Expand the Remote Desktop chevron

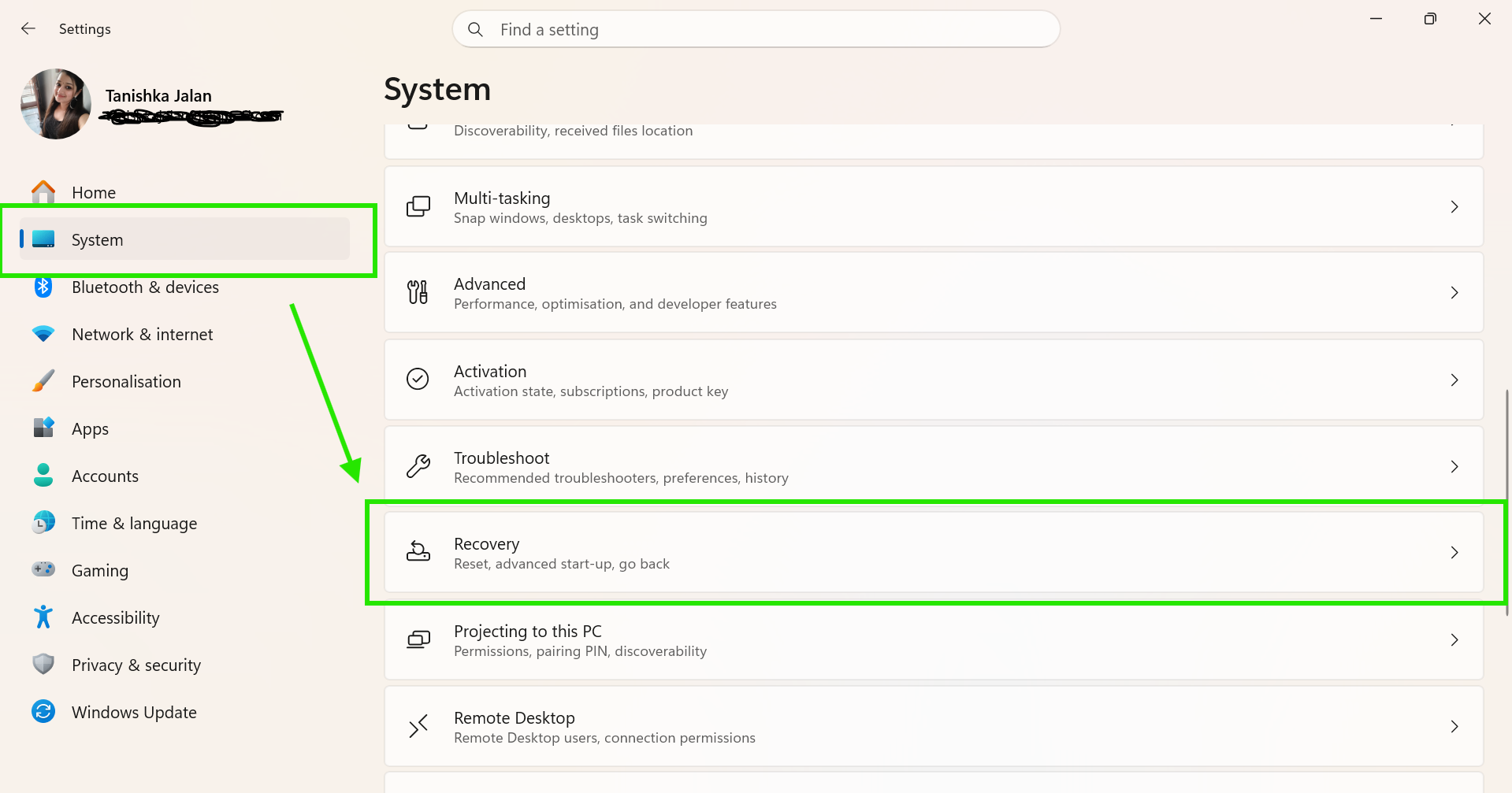point(1454,726)
